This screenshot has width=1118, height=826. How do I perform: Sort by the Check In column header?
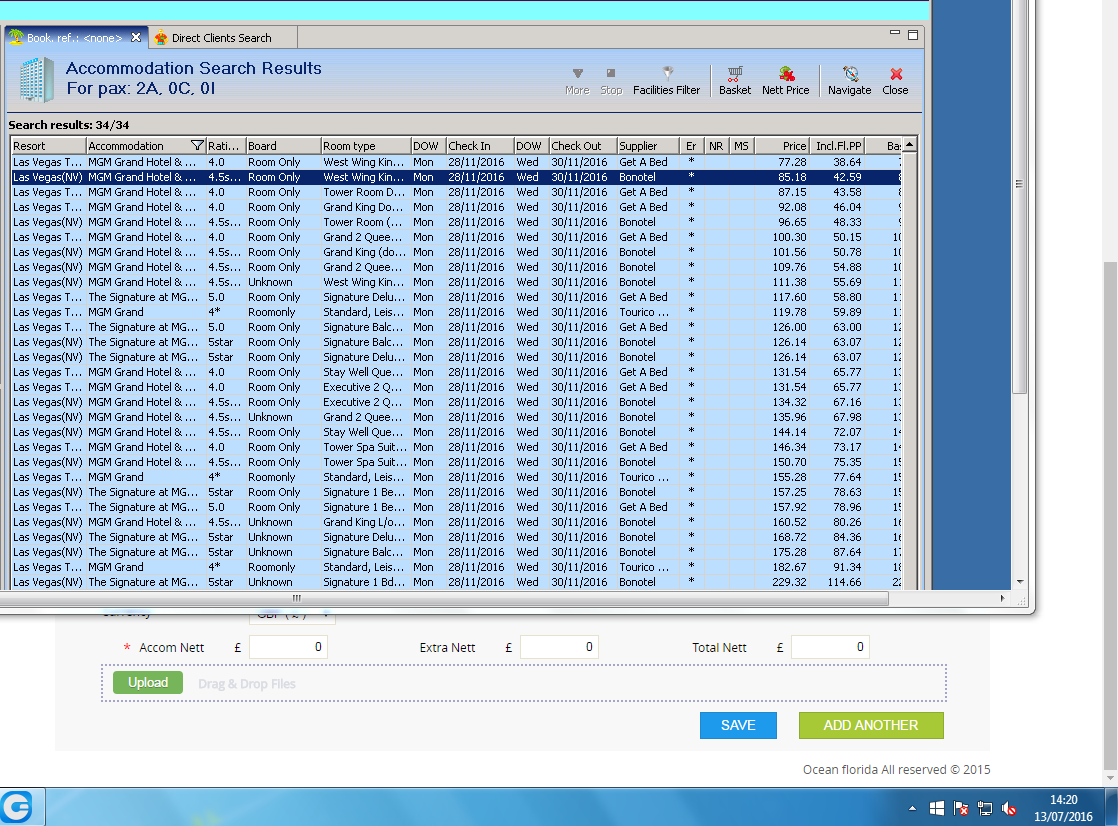[x=479, y=146]
